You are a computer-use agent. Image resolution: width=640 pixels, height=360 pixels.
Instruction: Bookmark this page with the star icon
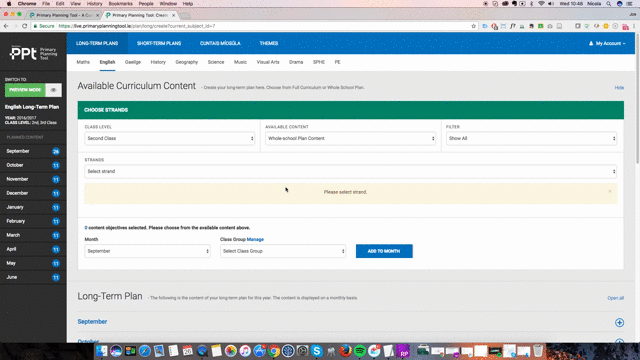point(473,26)
